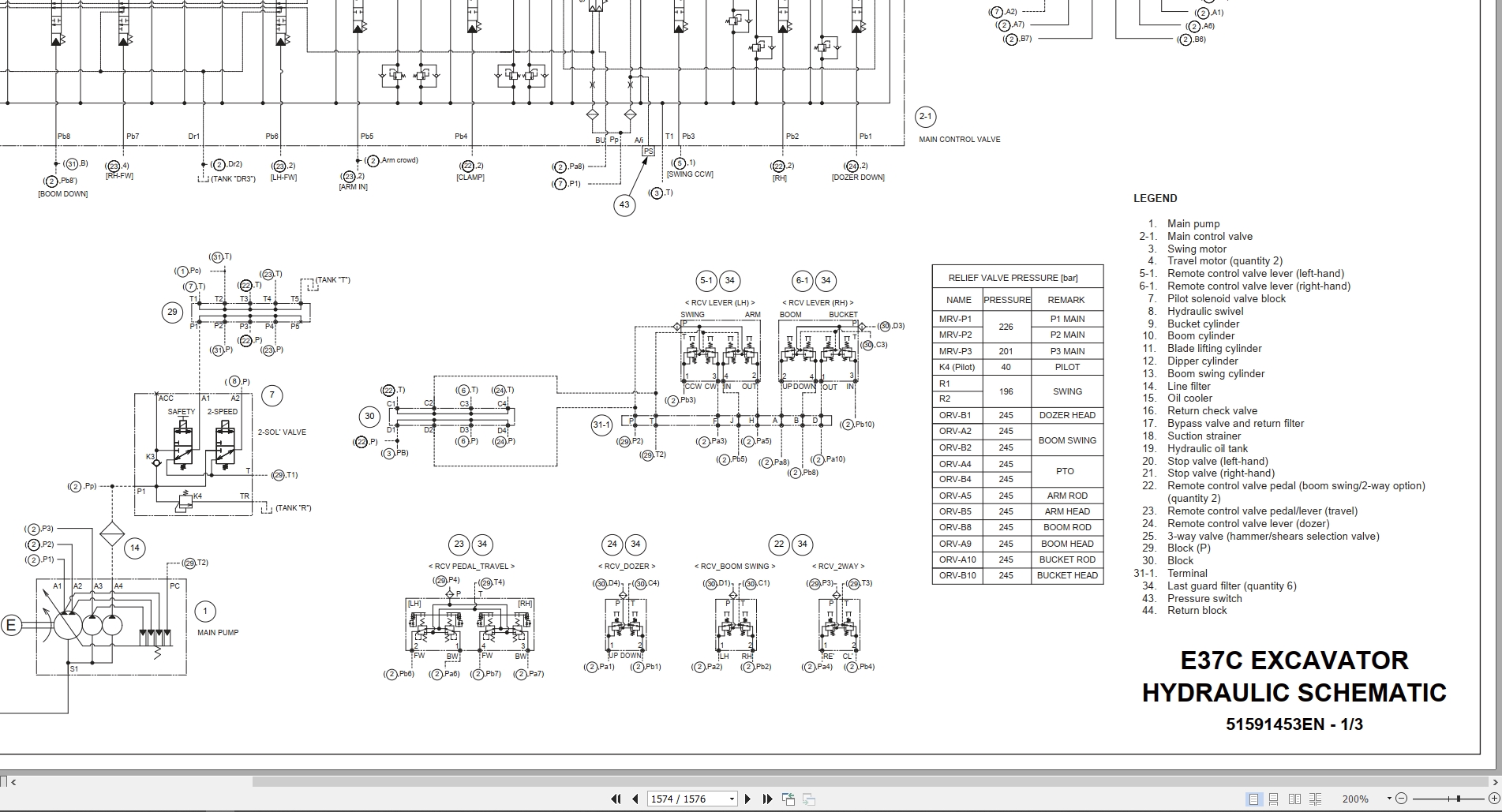Click the circled 29 callout
Screen dimensions: 1502x812
click(x=172, y=312)
